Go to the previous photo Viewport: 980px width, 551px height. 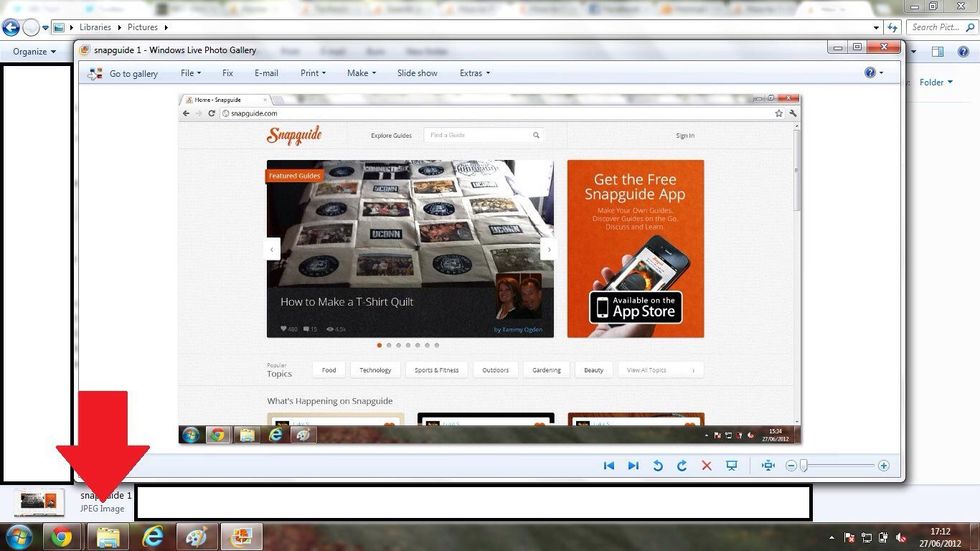(608, 466)
